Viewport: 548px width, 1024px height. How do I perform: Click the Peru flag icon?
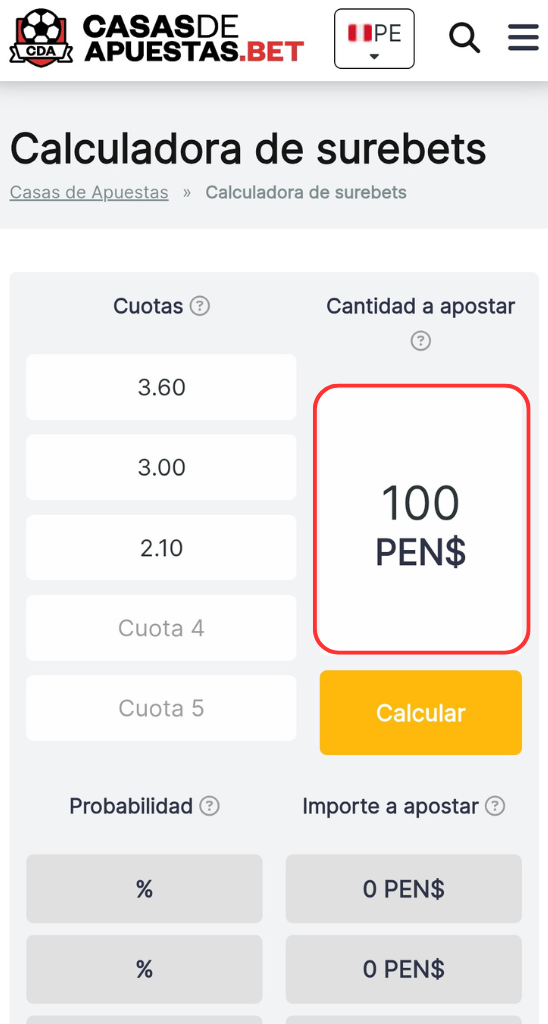tap(359, 32)
